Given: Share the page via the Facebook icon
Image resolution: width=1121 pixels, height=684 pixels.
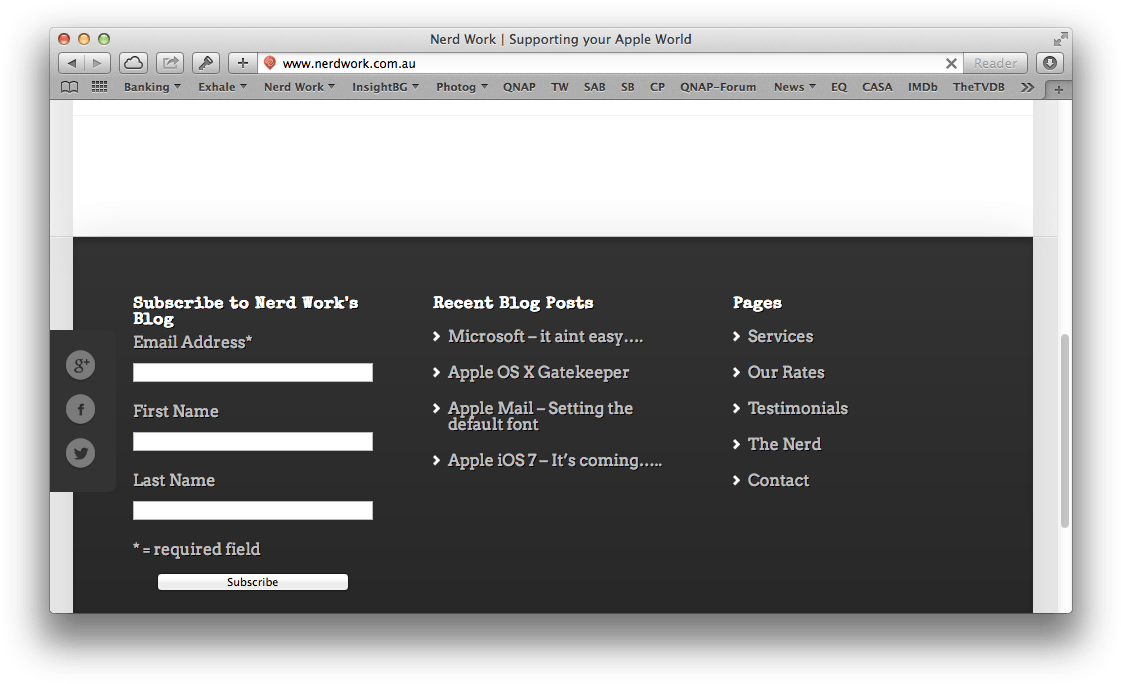Looking at the screenshot, I should click(x=80, y=409).
